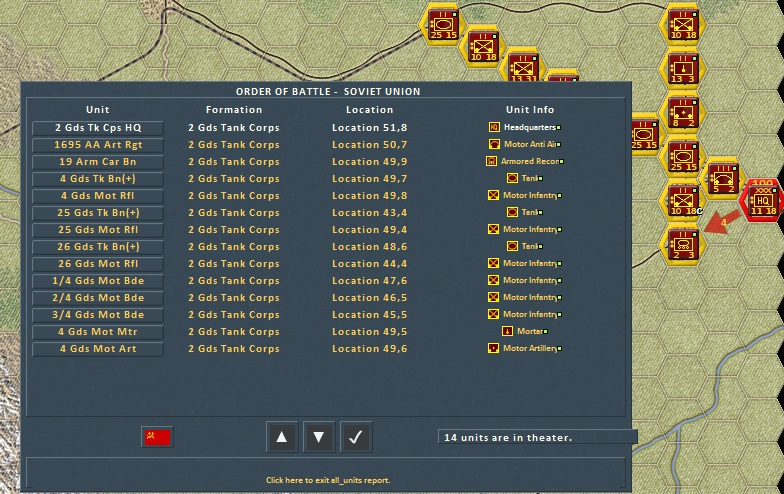The image size is (784, 494).
Task: Click the Motor Infantry icon for 4 Gds Mot Rfl
Action: point(493,196)
